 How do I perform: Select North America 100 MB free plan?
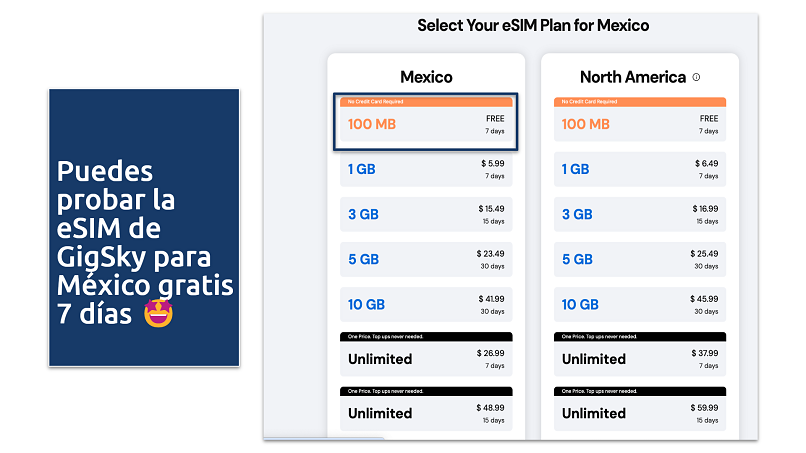(x=640, y=124)
